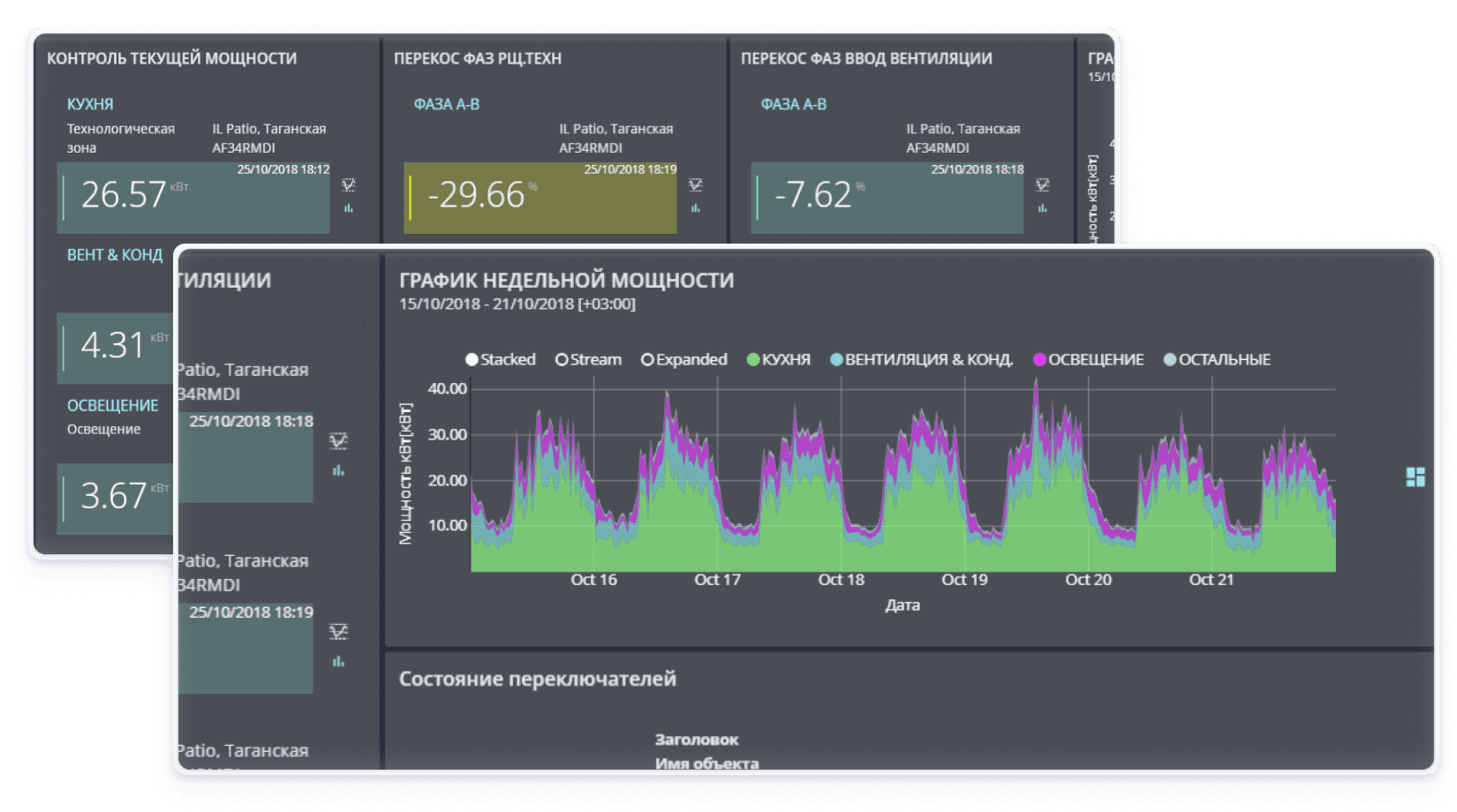Click ФАЗА А-В link under ПЕРЕКОС ФАЗ РЩ.ТЕХН
1457x812 pixels.
pyautogui.click(x=447, y=104)
